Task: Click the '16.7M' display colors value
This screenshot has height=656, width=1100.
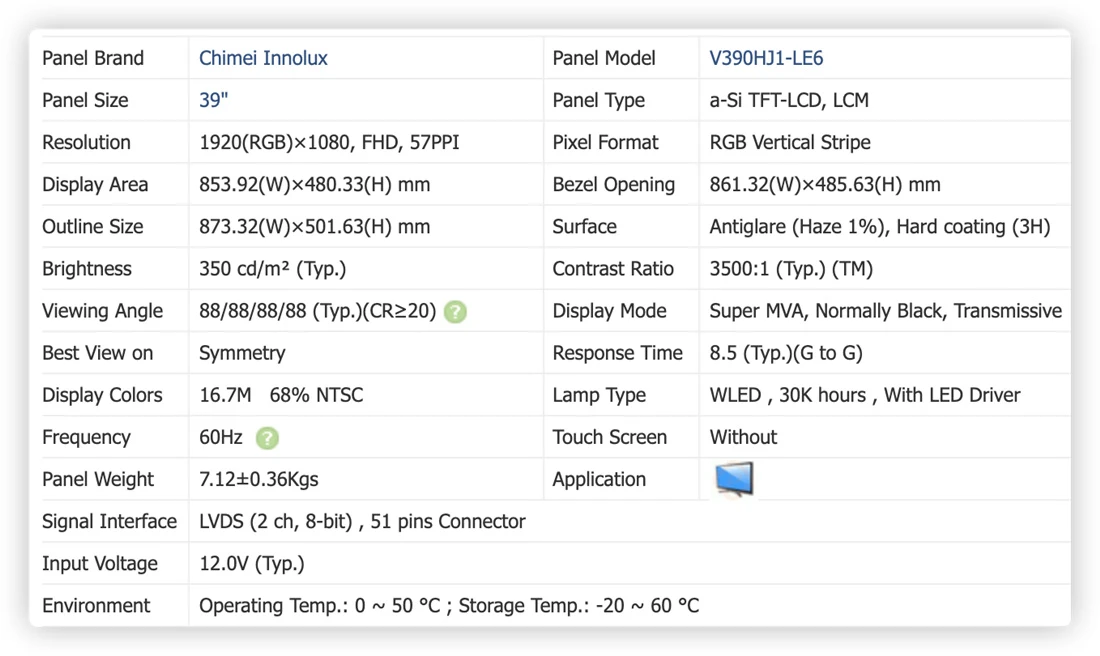Action: tap(225, 395)
